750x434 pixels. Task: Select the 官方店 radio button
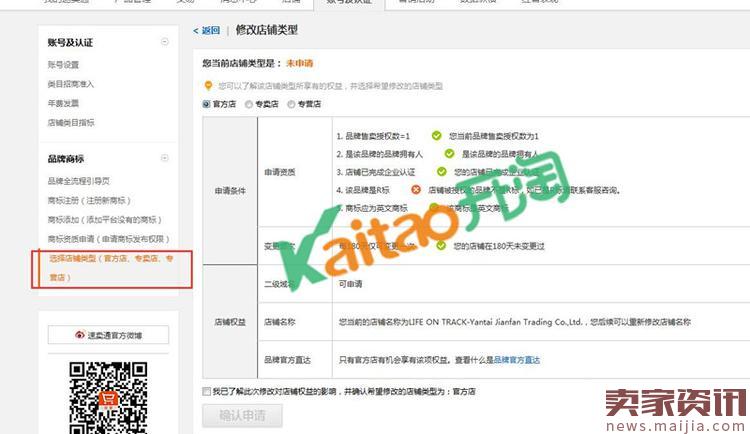click(x=206, y=104)
